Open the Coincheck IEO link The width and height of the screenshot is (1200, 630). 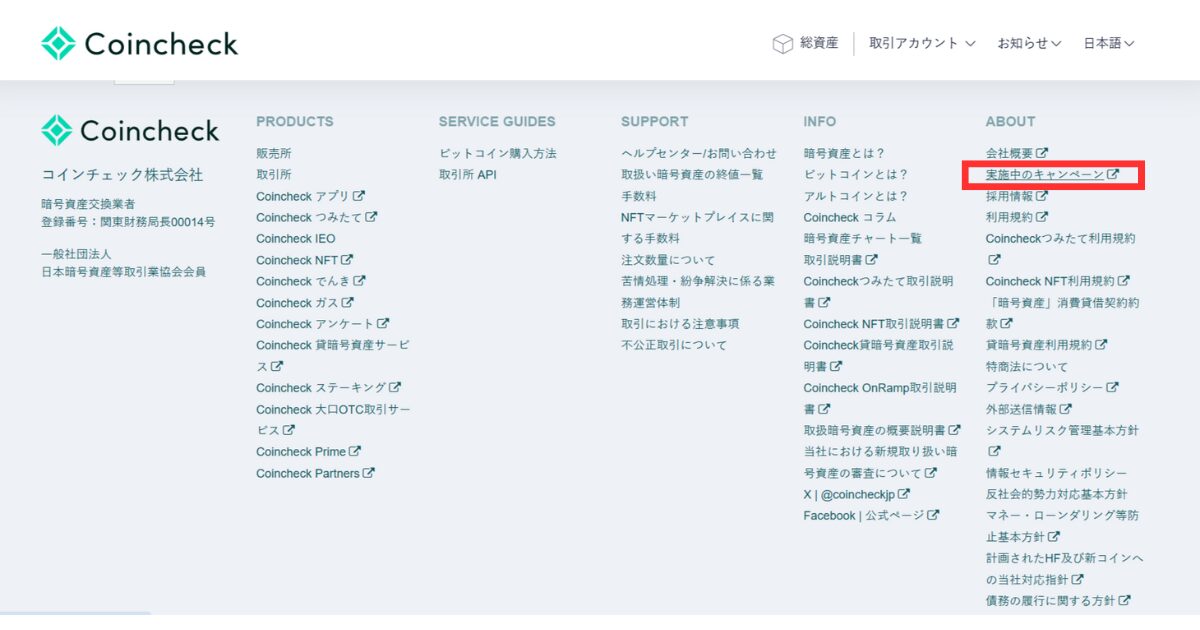296,239
